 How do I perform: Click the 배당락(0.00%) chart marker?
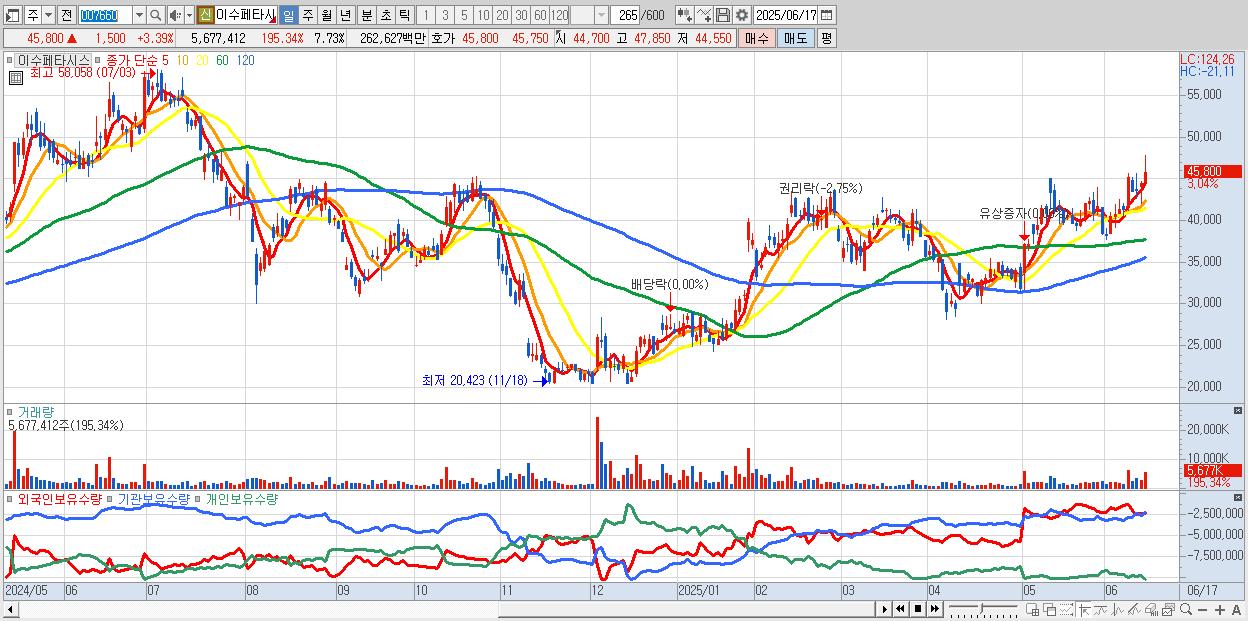coord(669,284)
